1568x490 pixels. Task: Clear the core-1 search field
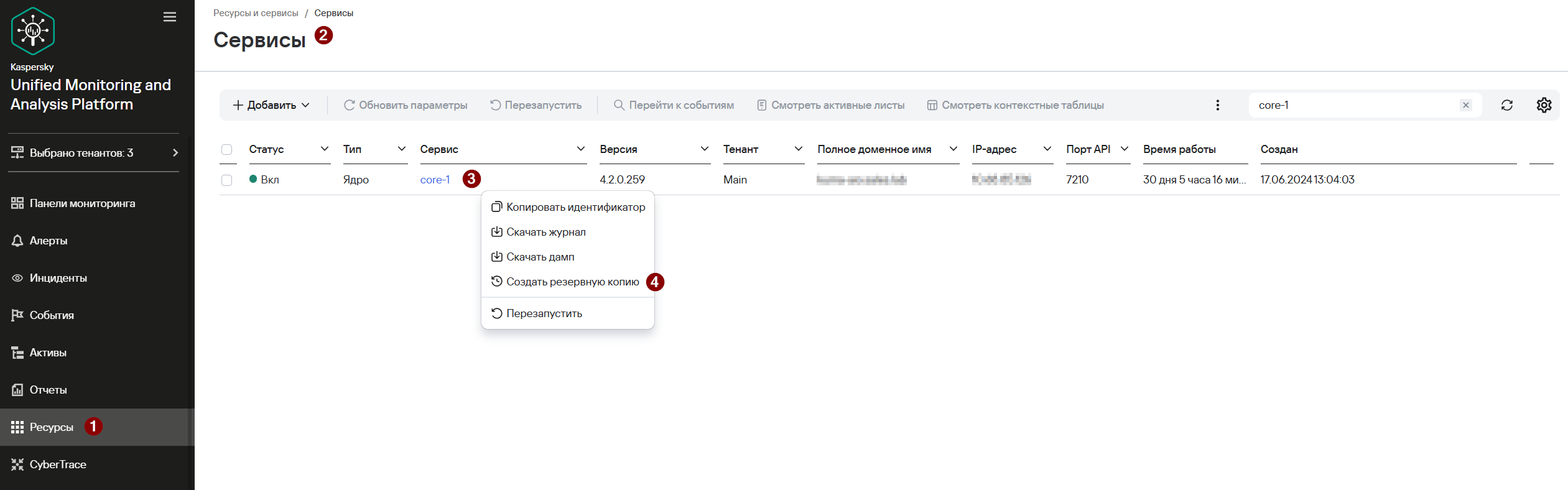1466,105
